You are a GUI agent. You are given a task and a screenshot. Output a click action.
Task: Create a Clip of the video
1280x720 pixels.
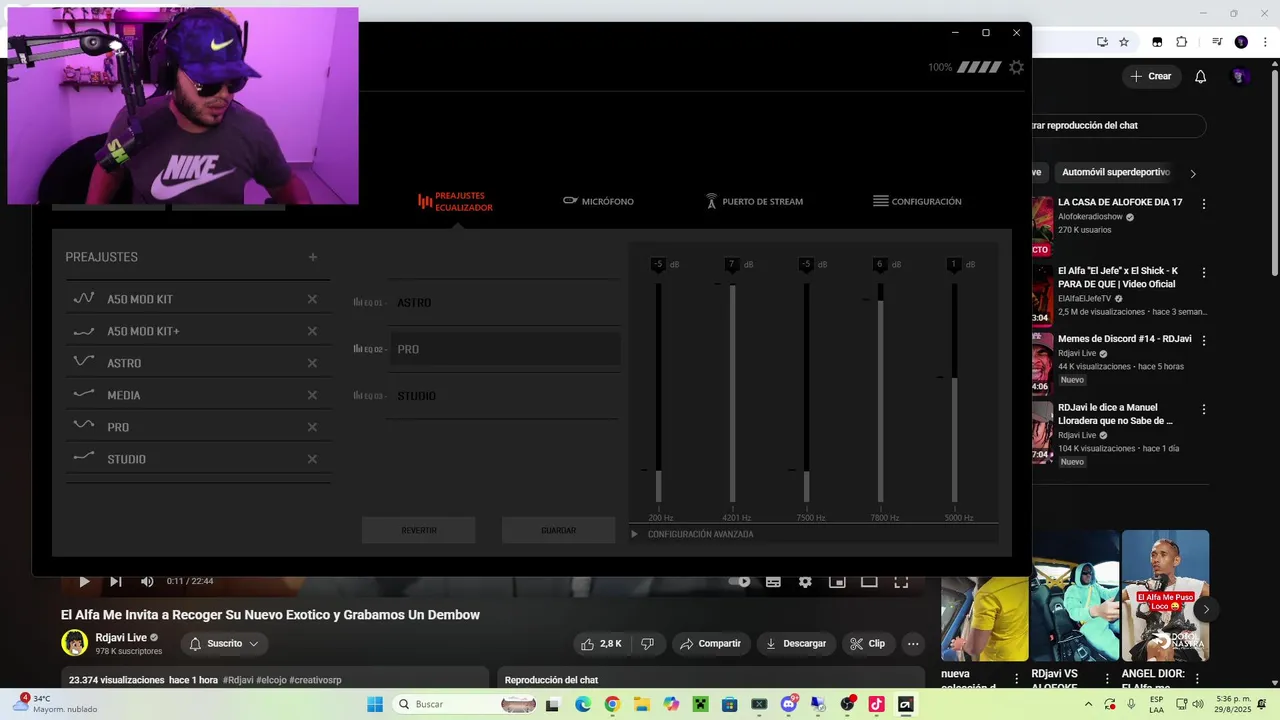pyautogui.click(x=868, y=644)
